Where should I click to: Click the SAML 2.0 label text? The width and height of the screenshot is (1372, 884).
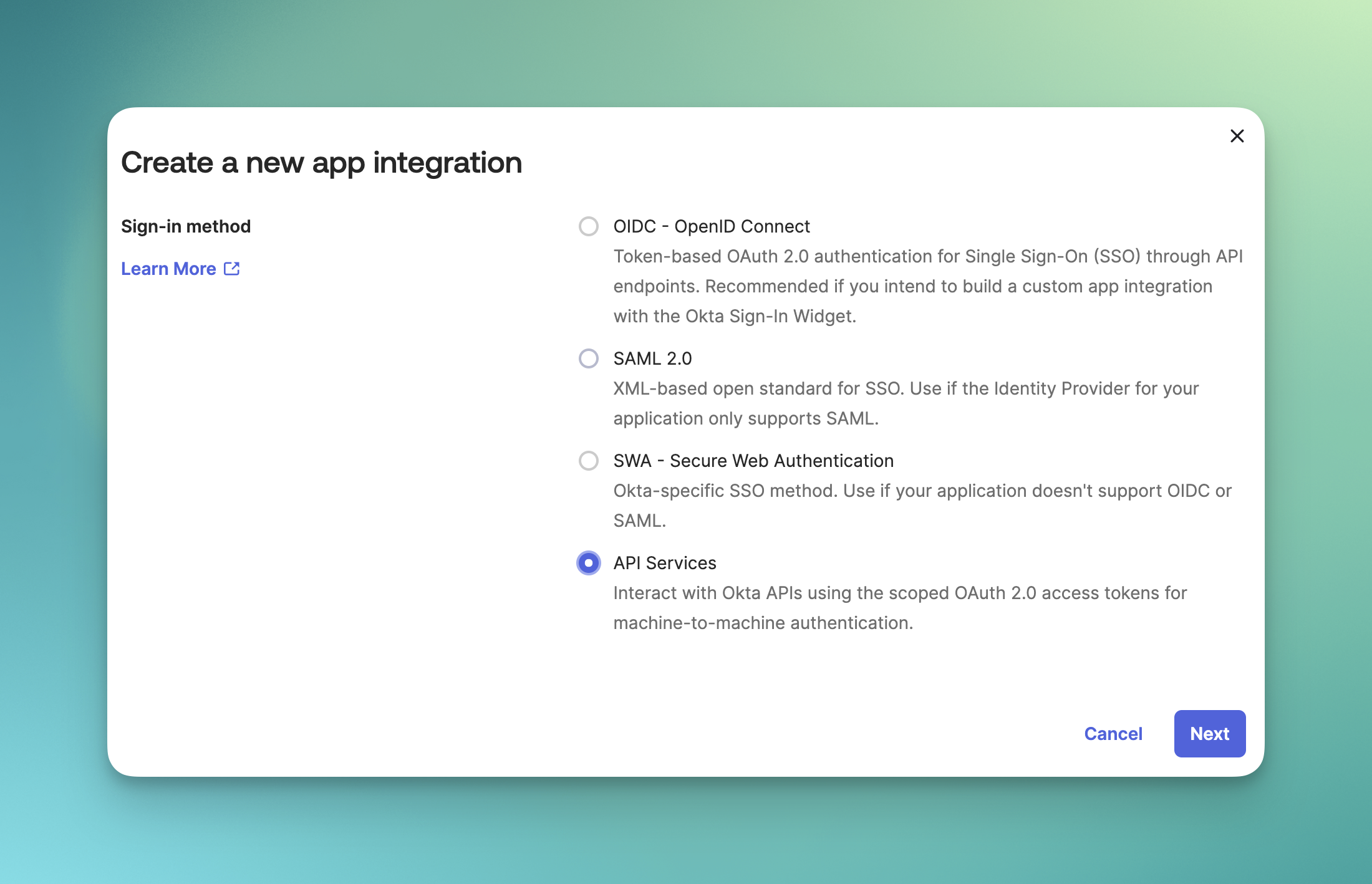[x=652, y=358]
